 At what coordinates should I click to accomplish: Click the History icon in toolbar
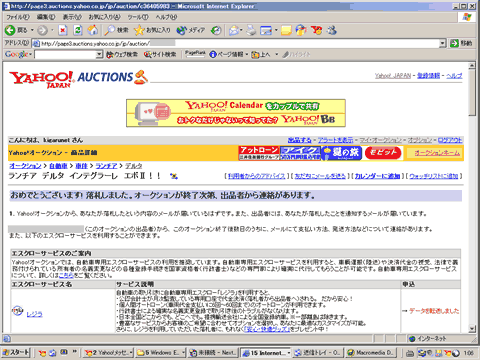point(216,30)
